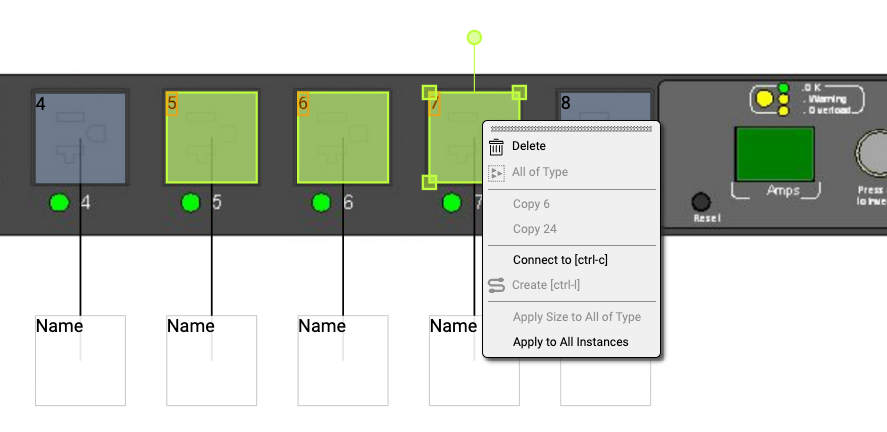Choose Delete from the context menu
Viewport: 887px width, 432px height.
(529, 146)
